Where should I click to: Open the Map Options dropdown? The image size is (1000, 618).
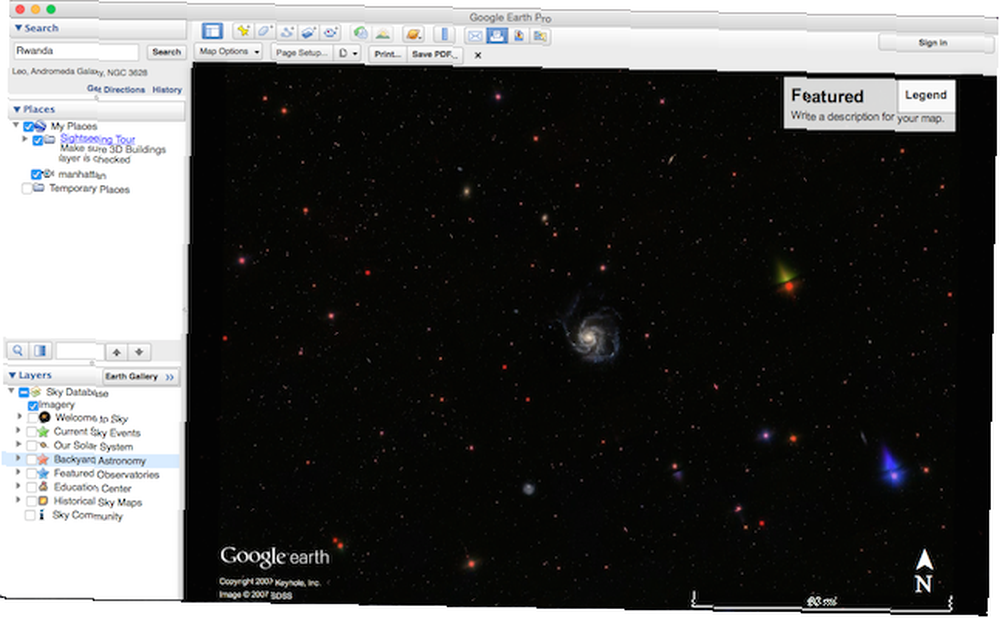tap(229, 52)
